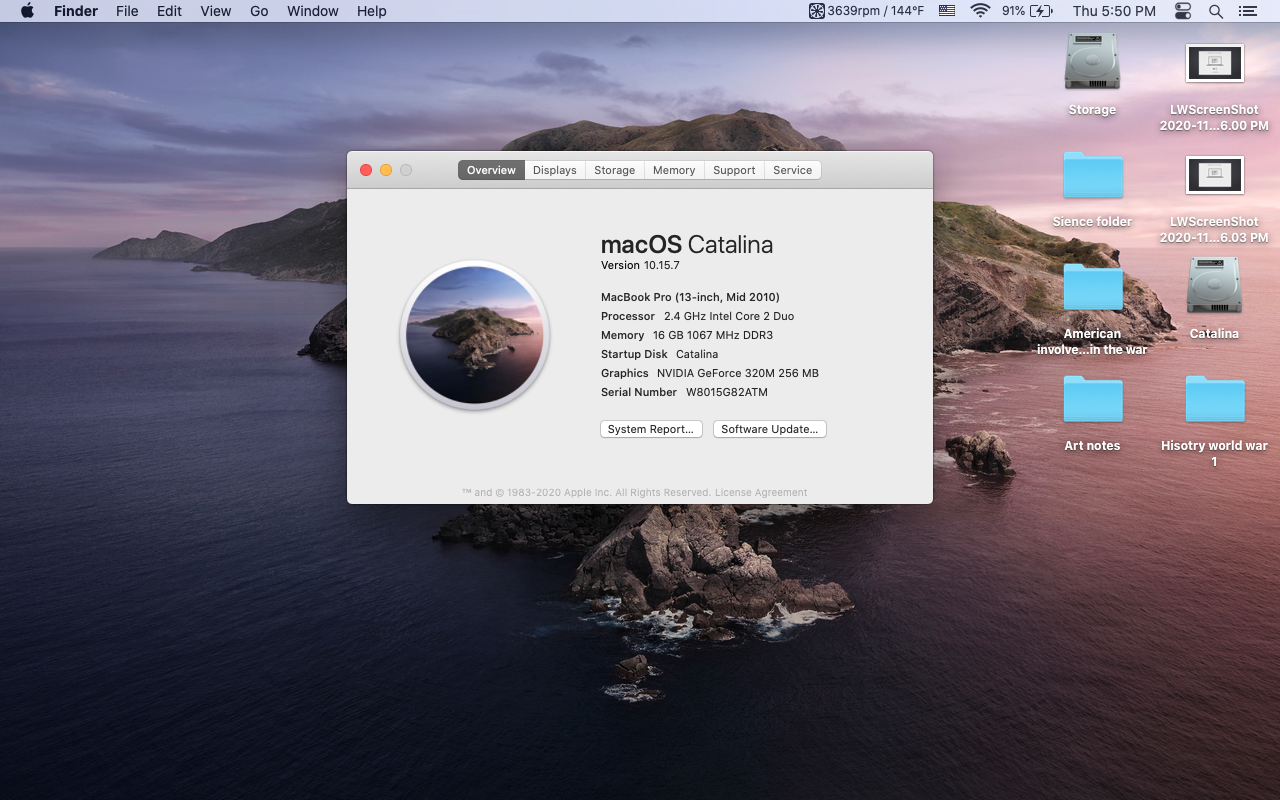The image size is (1280, 800).
Task: Open the Go menu
Action: coord(259,11)
